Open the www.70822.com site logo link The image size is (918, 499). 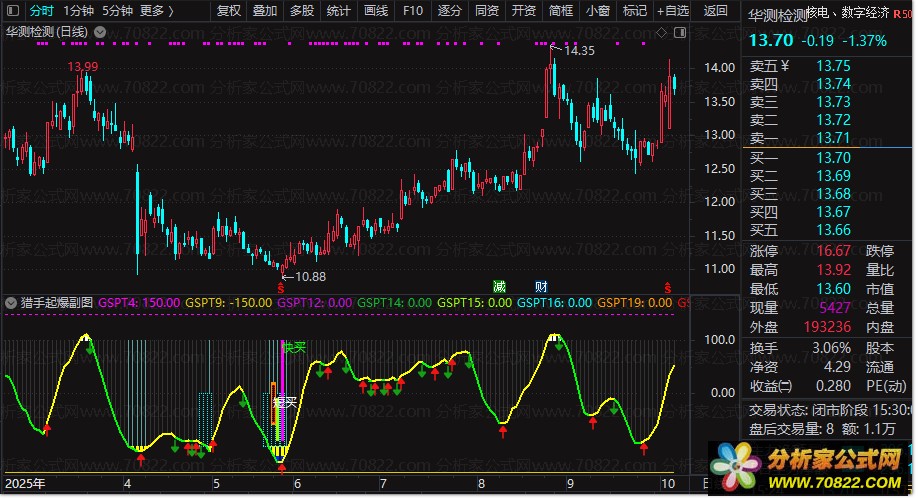coord(807,467)
